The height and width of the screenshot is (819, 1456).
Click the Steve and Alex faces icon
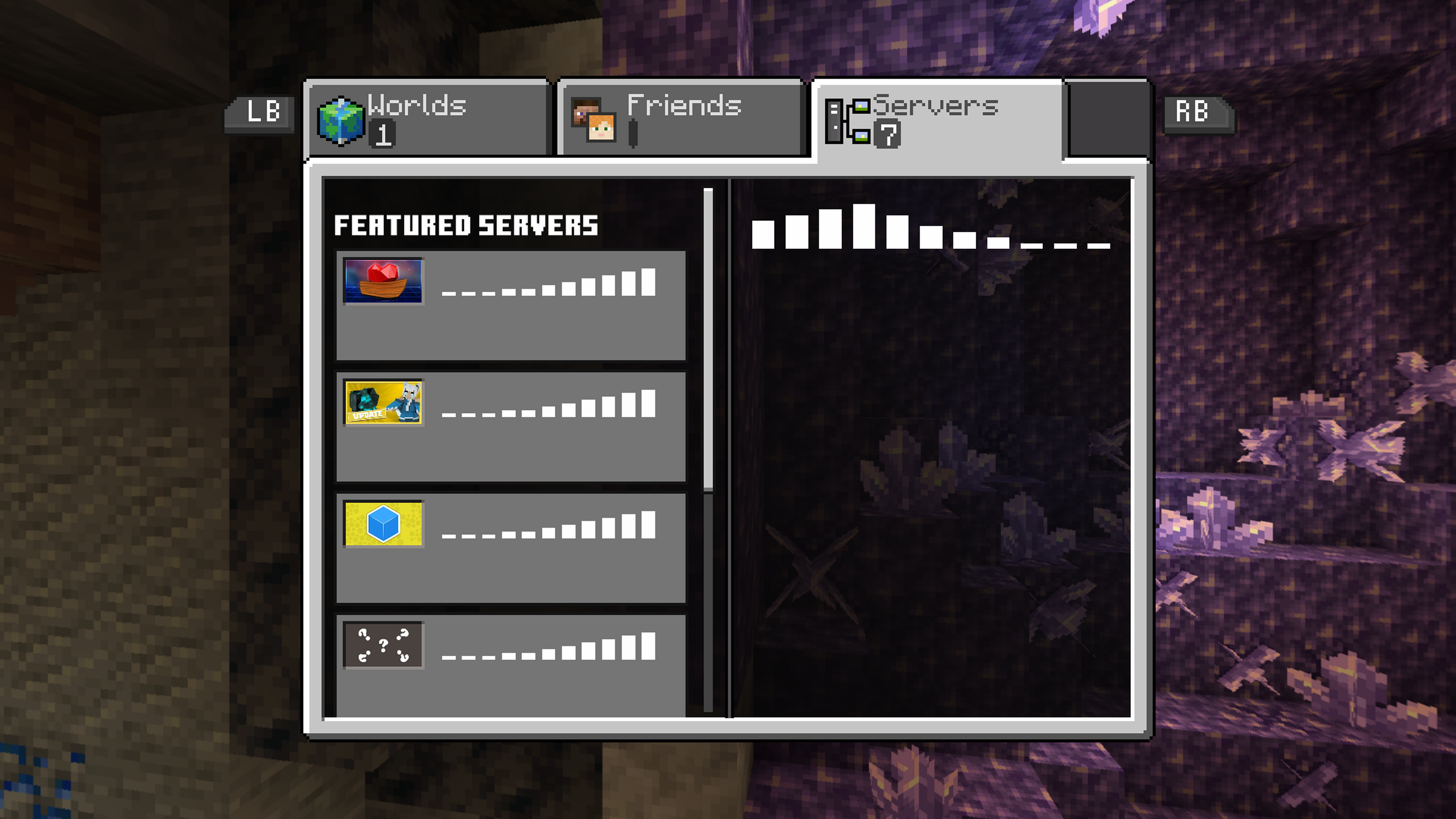click(593, 120)
